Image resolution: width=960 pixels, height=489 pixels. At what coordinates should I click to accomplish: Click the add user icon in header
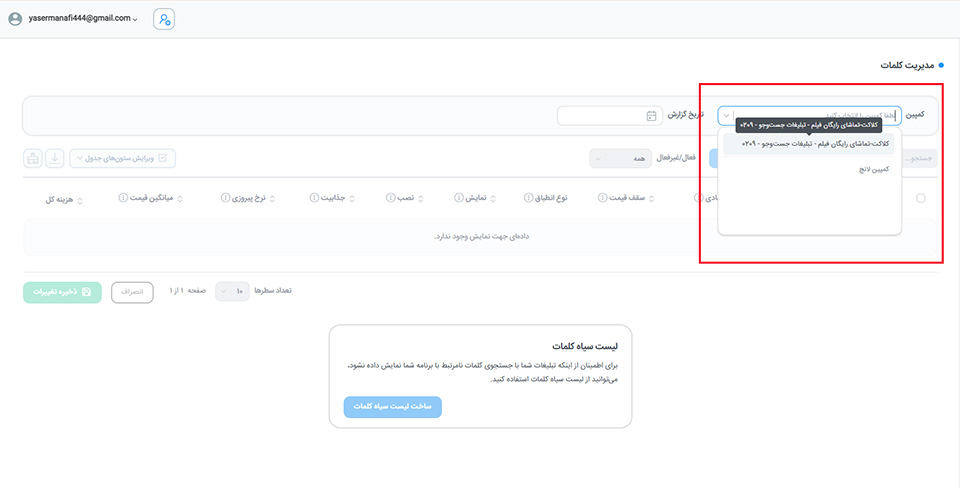tap(164, 19)
